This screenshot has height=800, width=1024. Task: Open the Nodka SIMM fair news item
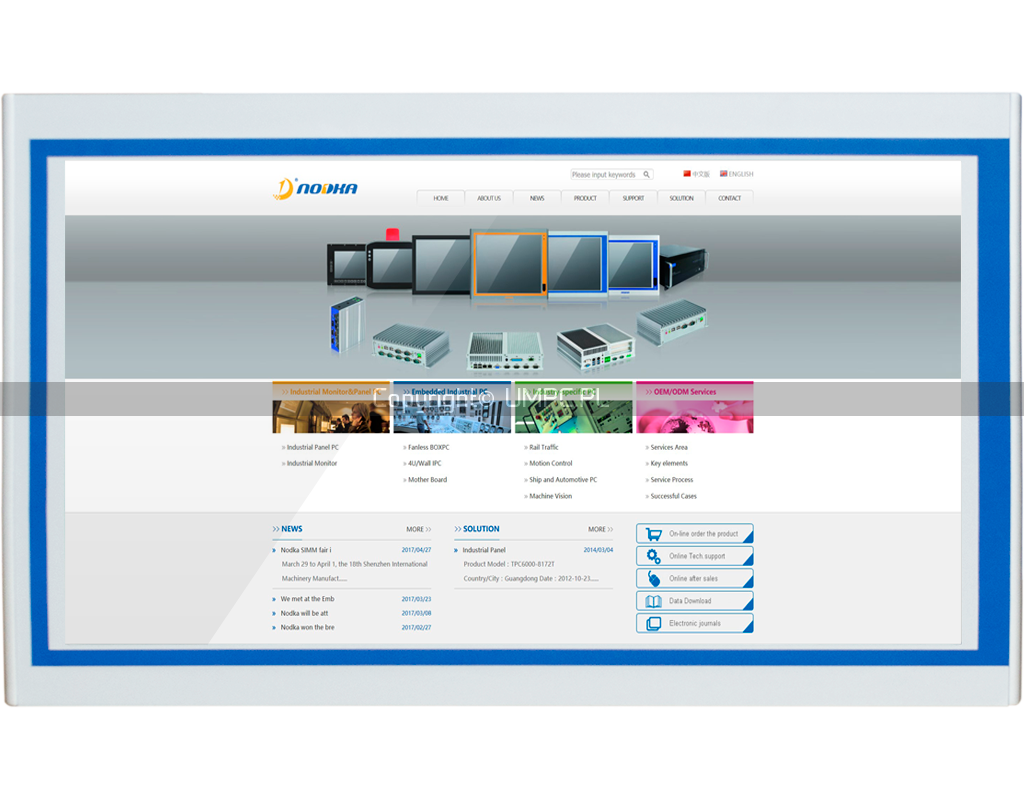[x=306, y=550]
